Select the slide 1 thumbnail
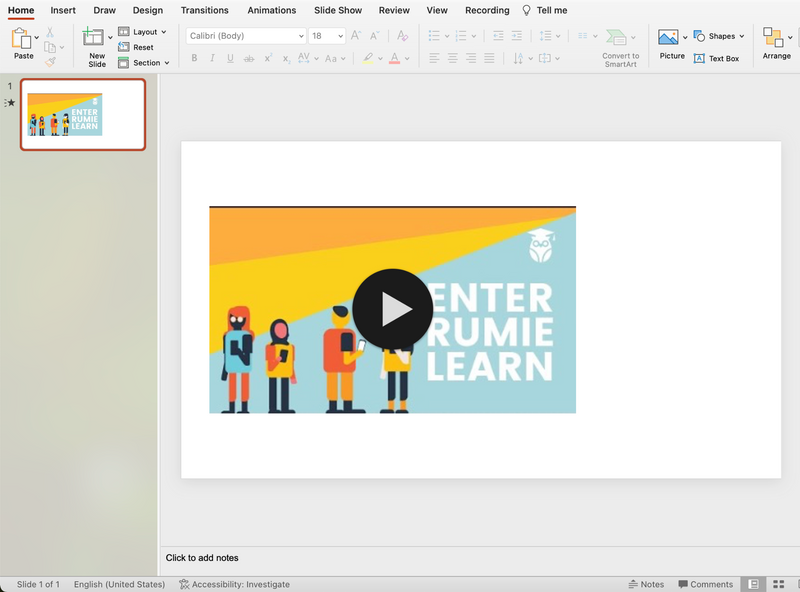This screenshot has height=592, width=800. [83, 114]
